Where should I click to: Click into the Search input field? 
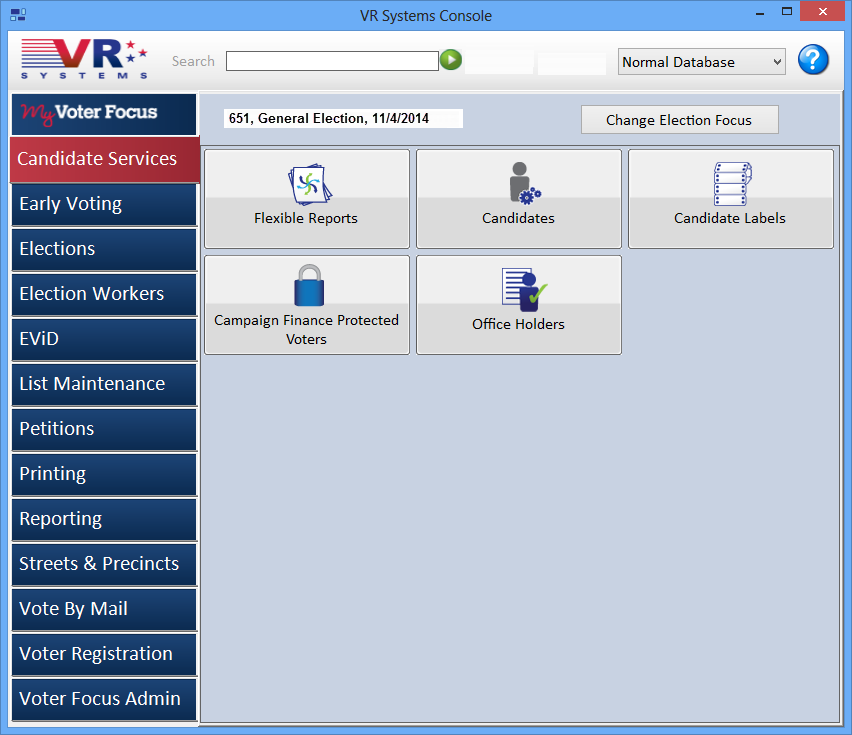(332, 61)
